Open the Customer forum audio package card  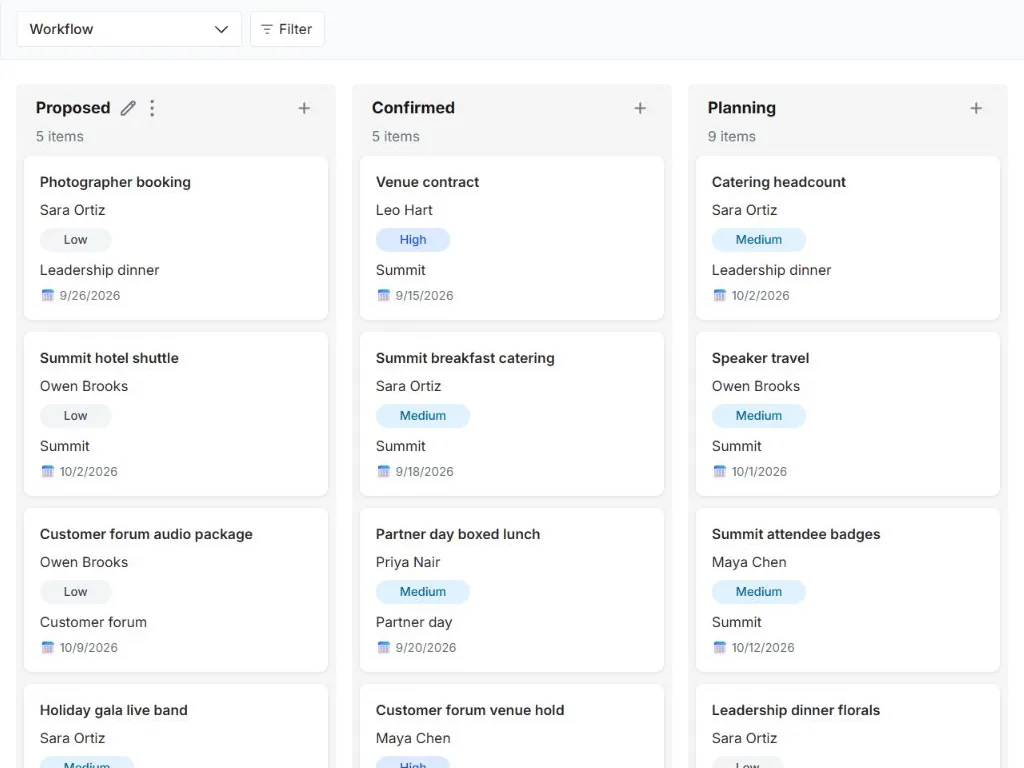click(x=176, y=590)
